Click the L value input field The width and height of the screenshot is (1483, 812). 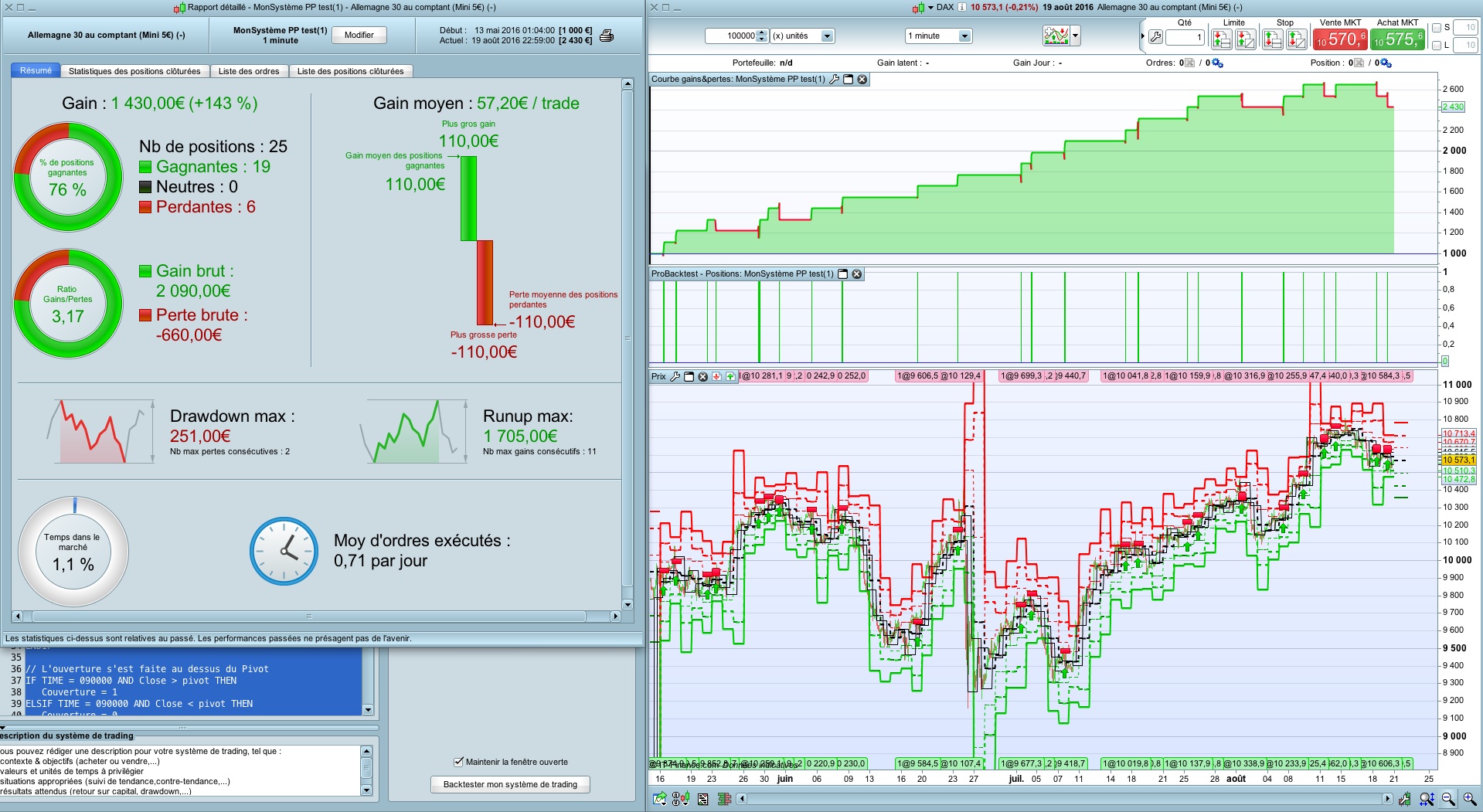[1465, 46]
